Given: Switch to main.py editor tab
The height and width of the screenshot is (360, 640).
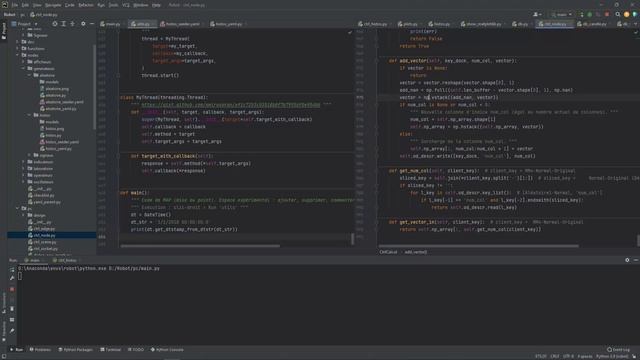Looking at the screenshot, I should [x=111, y=24].
